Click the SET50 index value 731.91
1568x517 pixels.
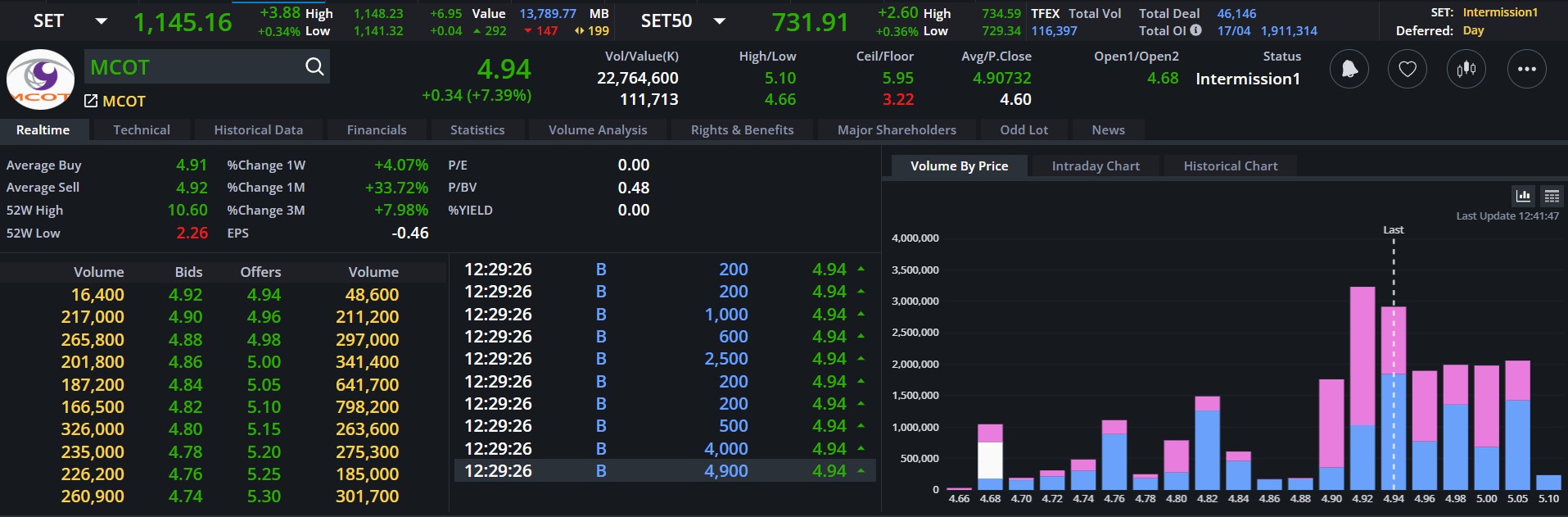[810, 22]
